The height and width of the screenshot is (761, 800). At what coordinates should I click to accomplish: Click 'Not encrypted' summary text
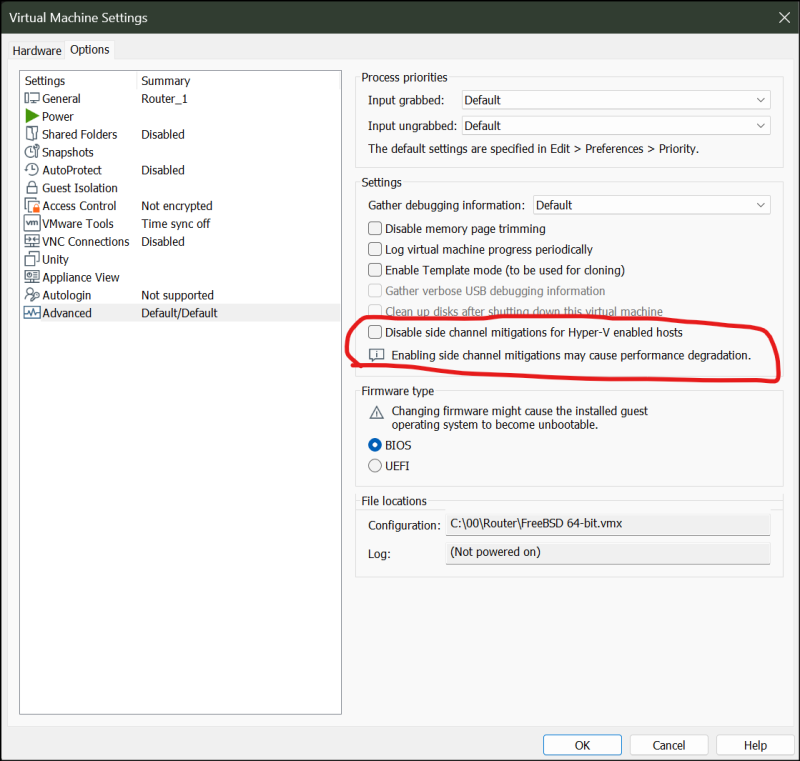point(177,206)
